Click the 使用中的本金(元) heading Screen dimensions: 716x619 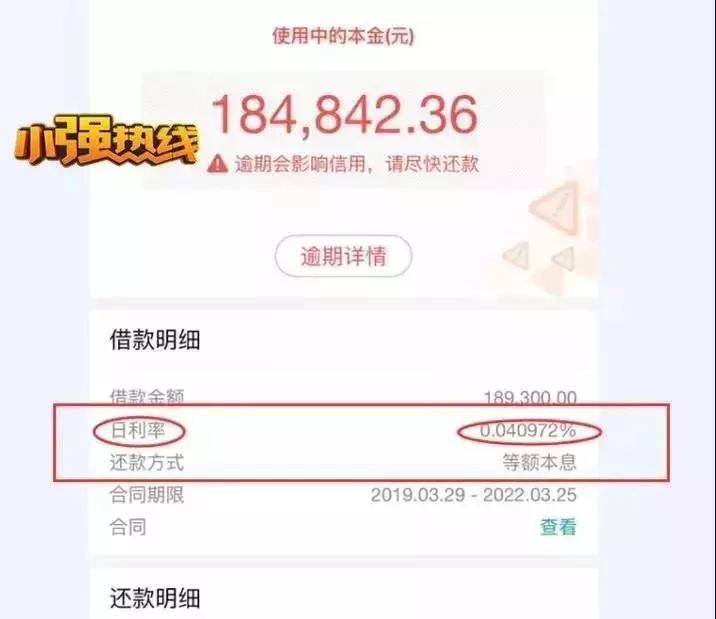343,36
